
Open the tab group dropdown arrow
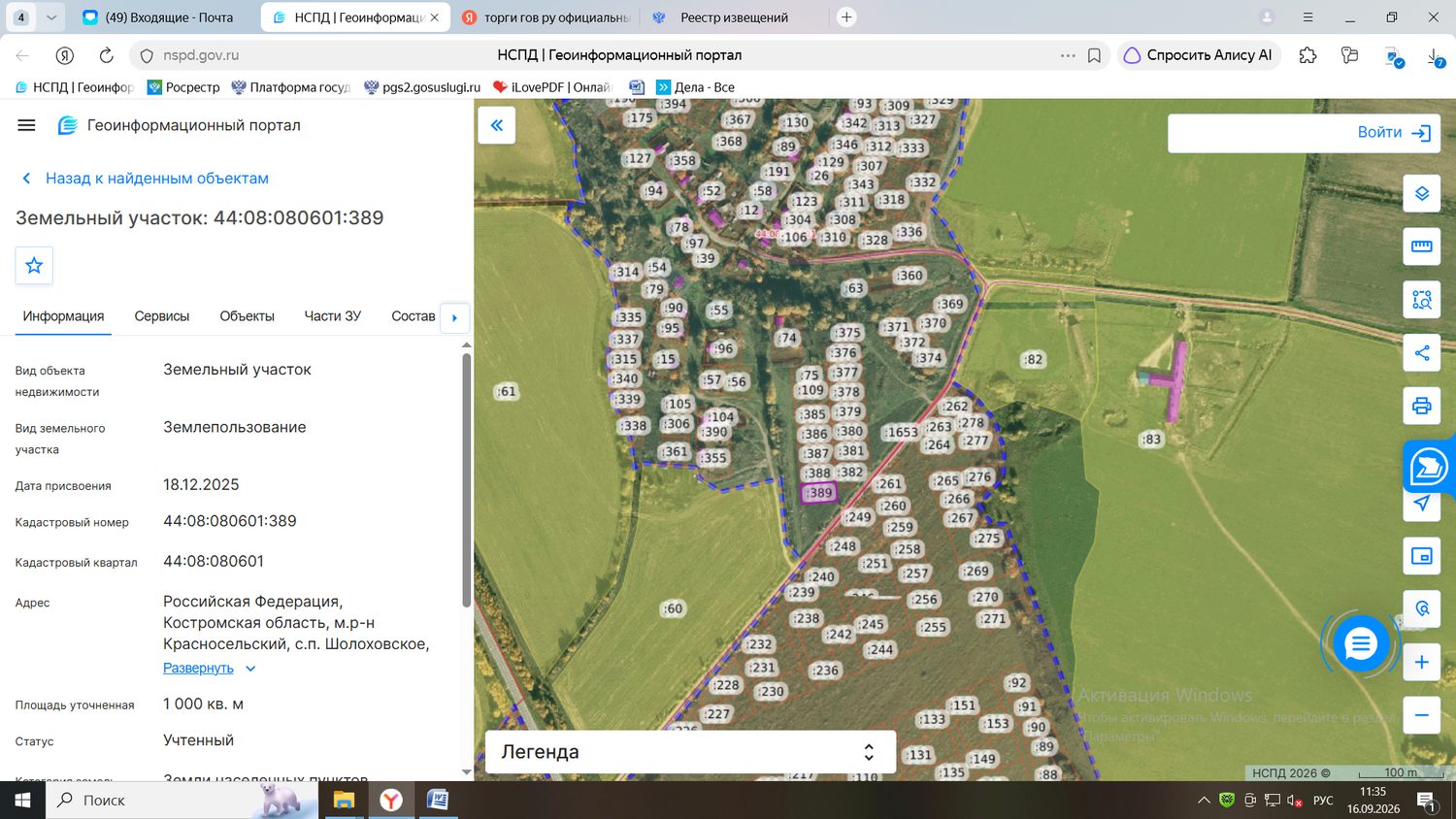click(51, 17)
